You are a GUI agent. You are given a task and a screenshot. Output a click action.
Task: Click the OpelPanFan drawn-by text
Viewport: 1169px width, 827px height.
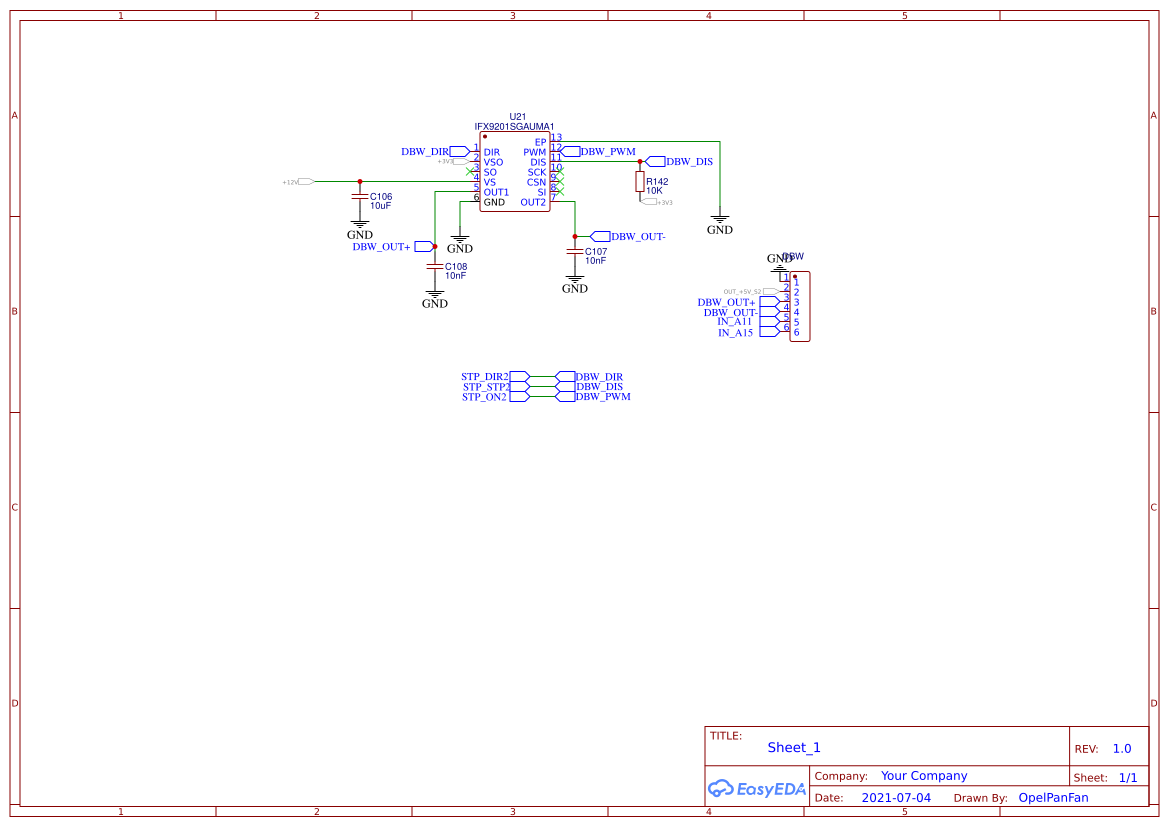(1053, 797)
